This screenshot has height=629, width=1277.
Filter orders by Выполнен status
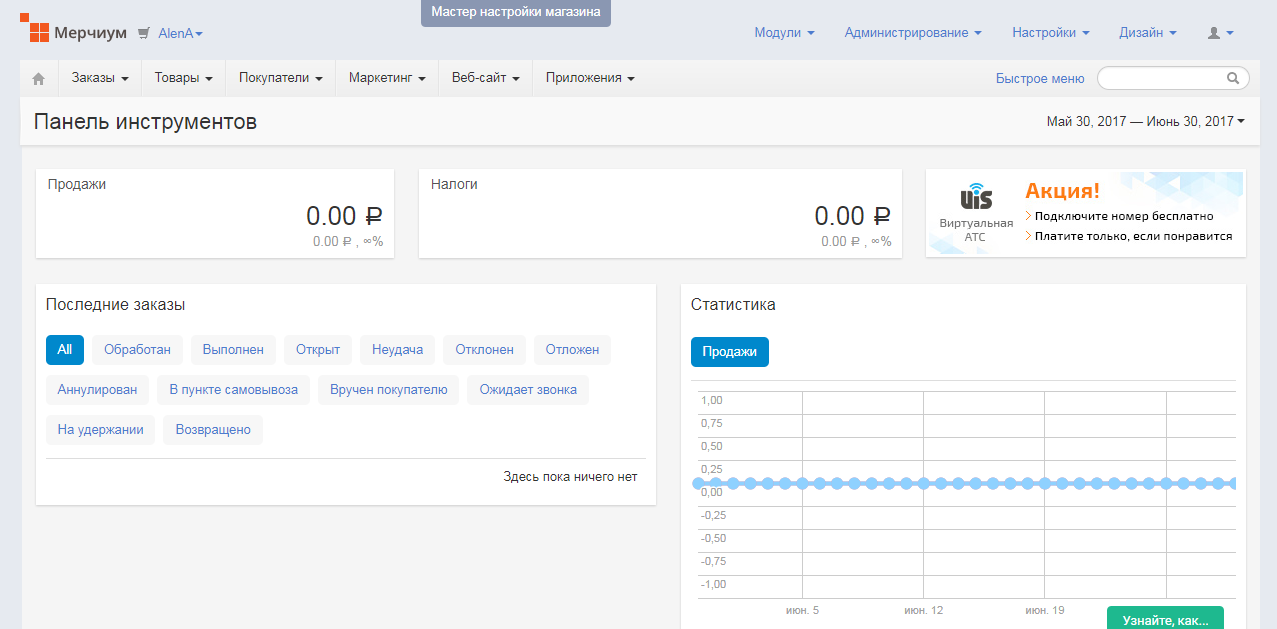pos(233,350)
